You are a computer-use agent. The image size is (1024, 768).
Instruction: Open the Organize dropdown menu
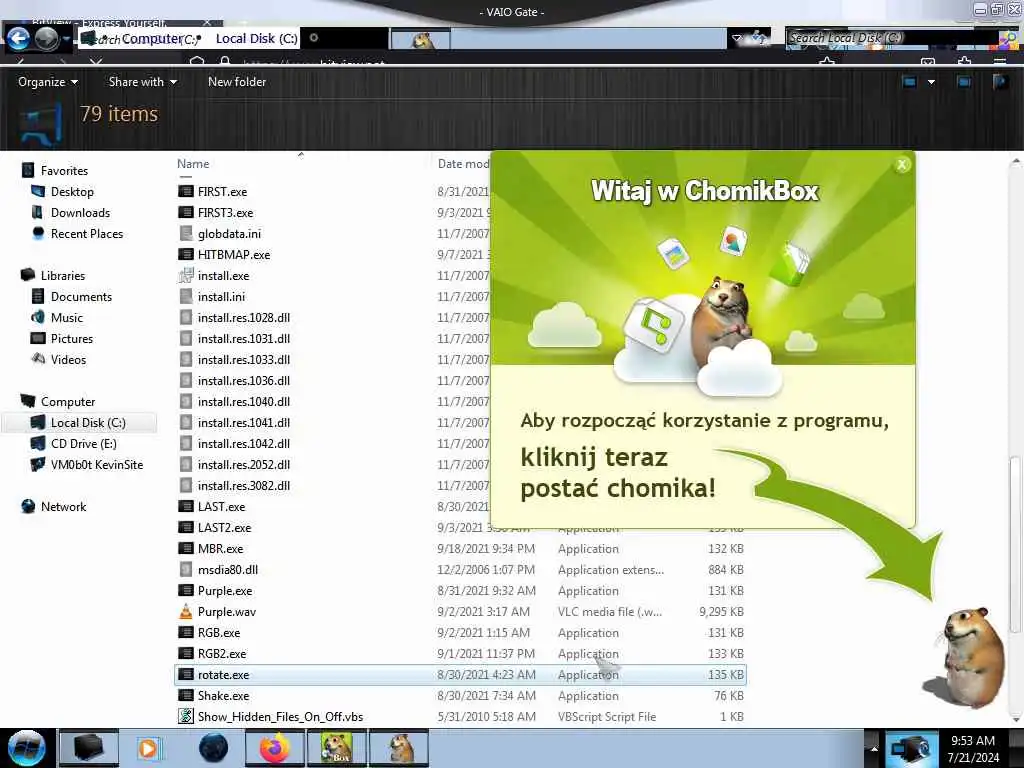[x=48, y=82]
